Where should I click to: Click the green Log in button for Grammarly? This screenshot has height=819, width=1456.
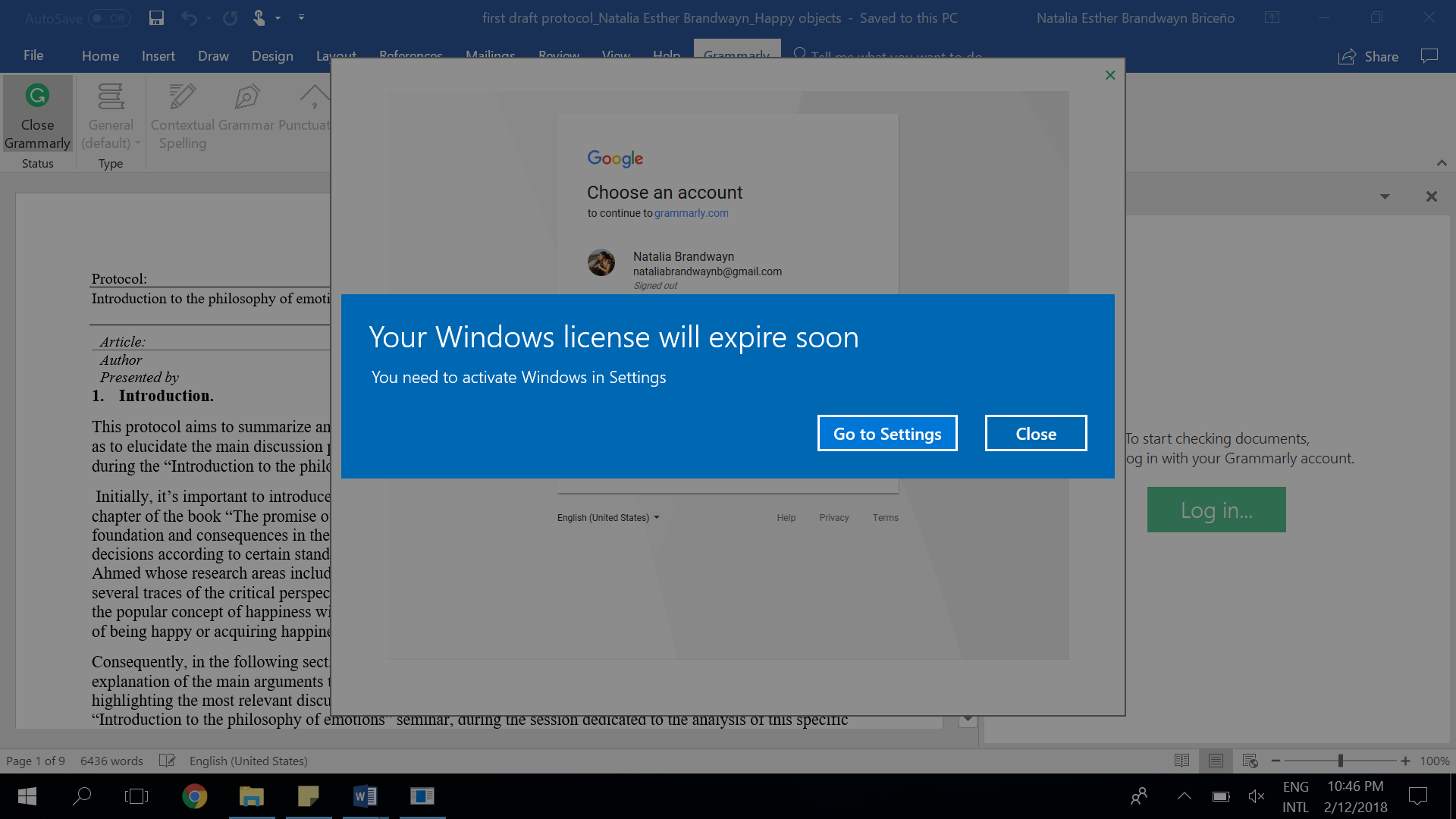1216,510
